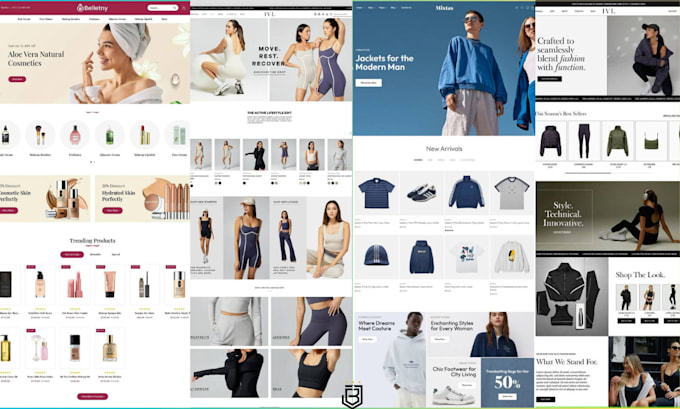The width and height of the screenshot is (680, 409).
Task: Open the navy sneakers product
Action: pyautogui.click(x=422, y=193)
